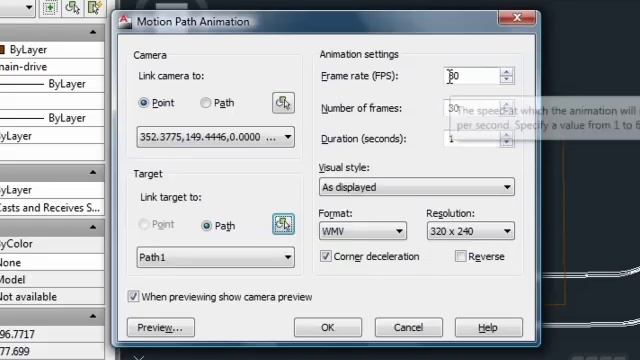Screen dimensions: 640x360
Task: Click the Frame rate (FPS) input field
Action: point(471,76)
